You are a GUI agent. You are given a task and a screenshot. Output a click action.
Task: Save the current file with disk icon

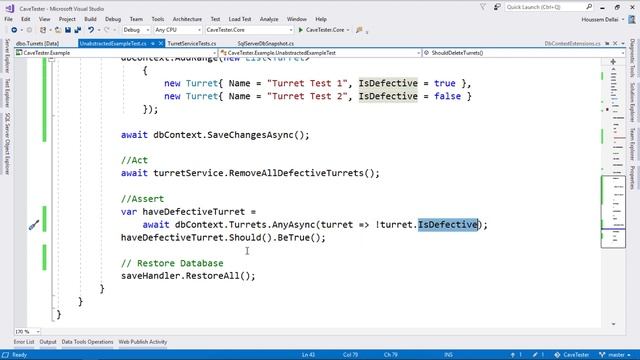[68, 30]
